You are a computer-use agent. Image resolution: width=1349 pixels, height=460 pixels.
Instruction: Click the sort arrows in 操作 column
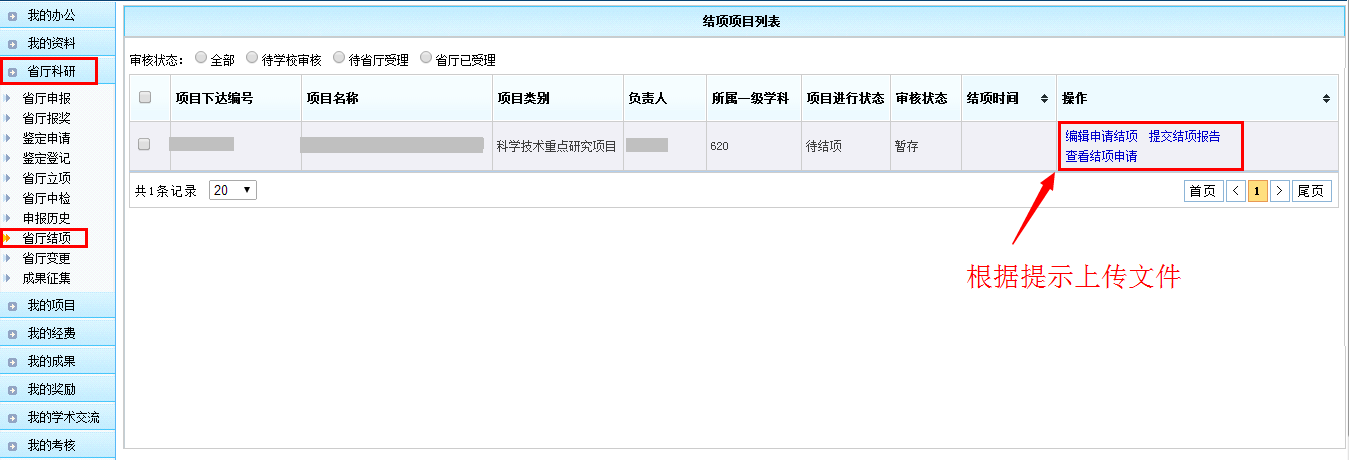click(x=1326, y=99)
